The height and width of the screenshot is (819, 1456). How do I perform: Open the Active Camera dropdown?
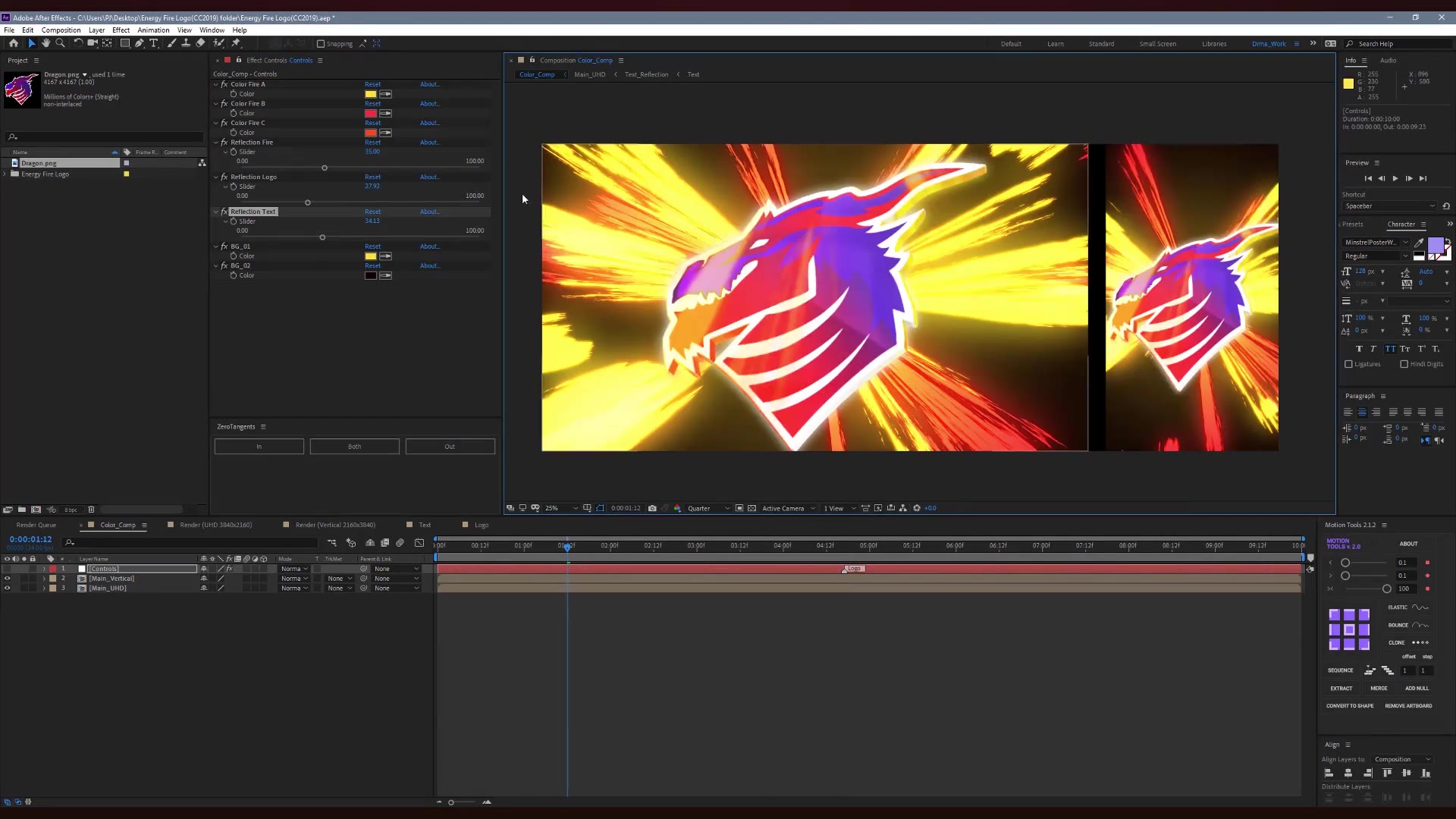coord(789,508)
